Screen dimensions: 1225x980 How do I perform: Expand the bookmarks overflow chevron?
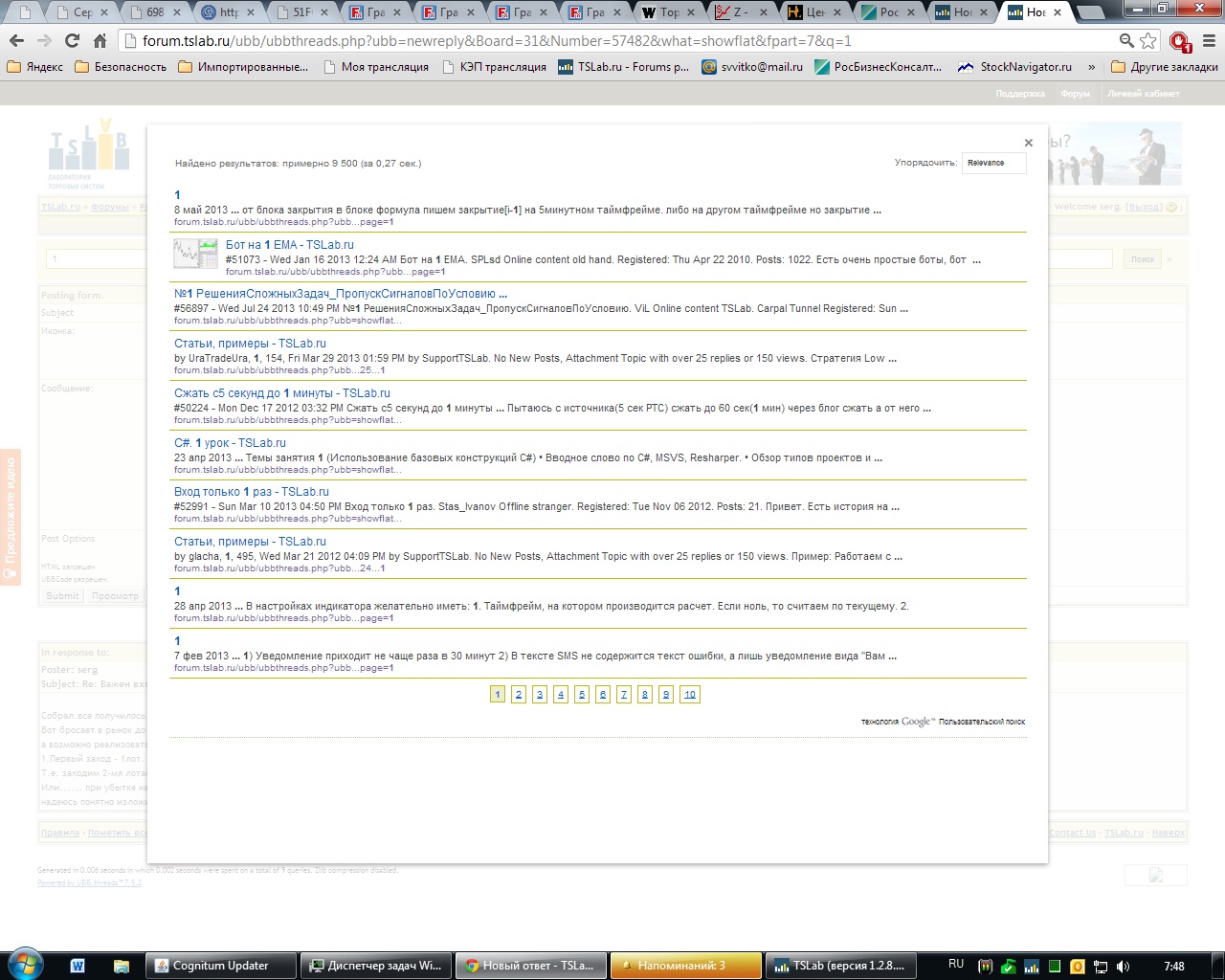pos(1091,67)
